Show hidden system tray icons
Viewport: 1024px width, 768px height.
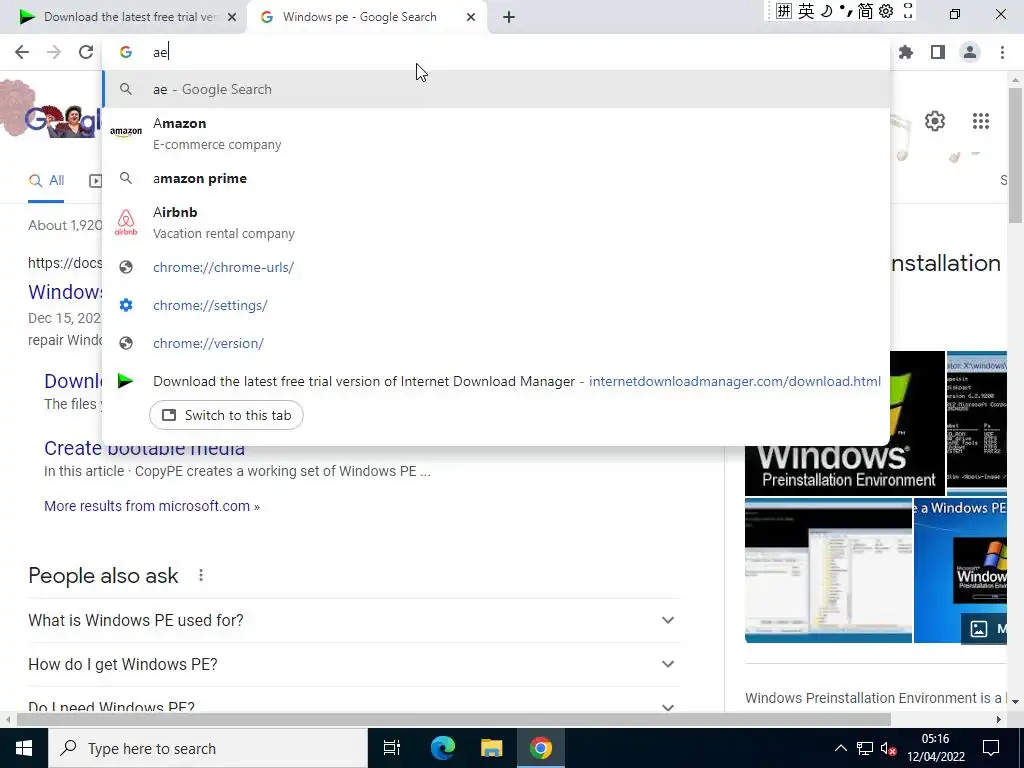click(840, 748)
